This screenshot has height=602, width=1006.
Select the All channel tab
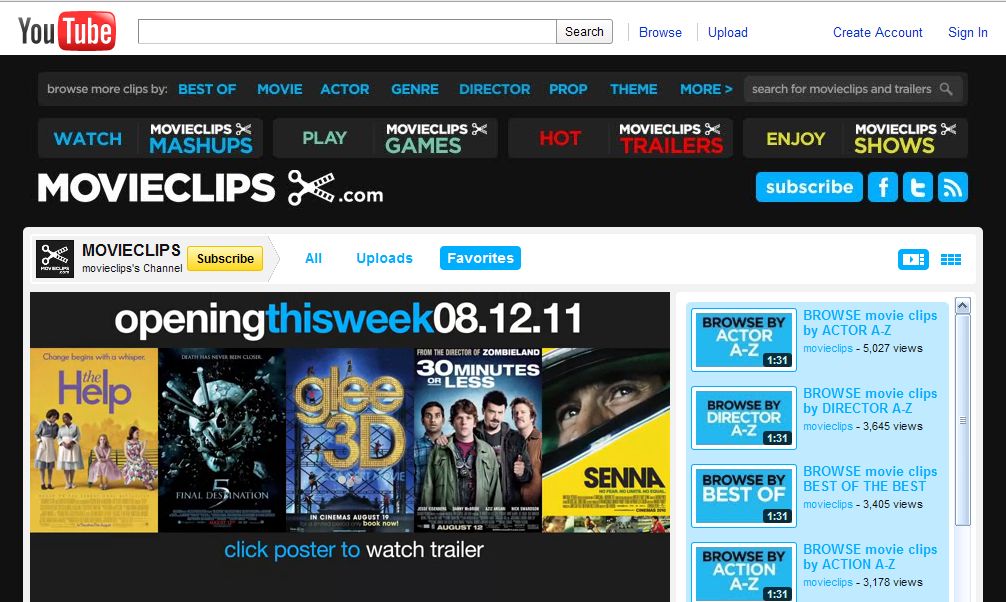313,258
